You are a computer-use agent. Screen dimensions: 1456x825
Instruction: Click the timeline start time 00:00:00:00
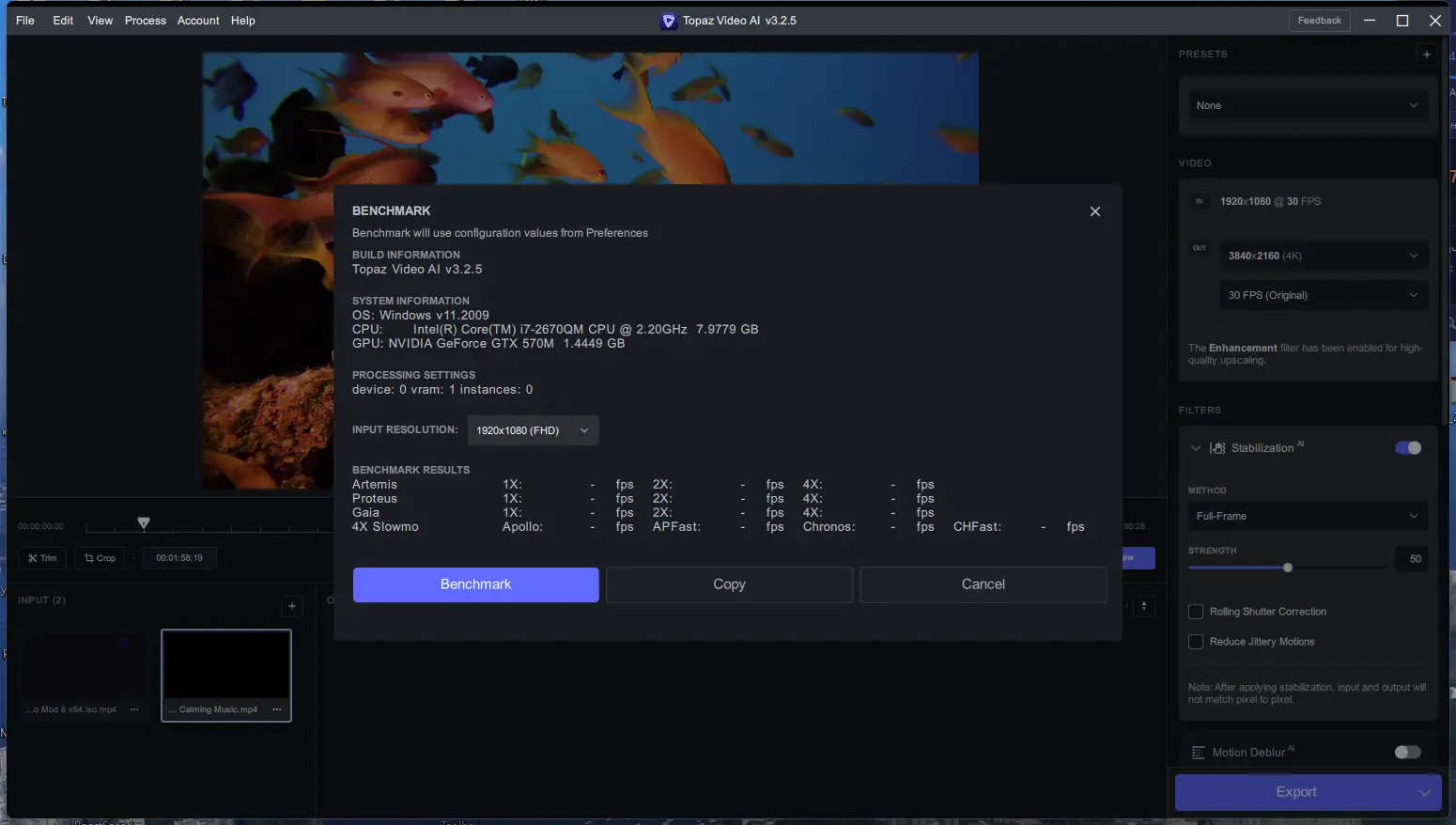point(41,526)
